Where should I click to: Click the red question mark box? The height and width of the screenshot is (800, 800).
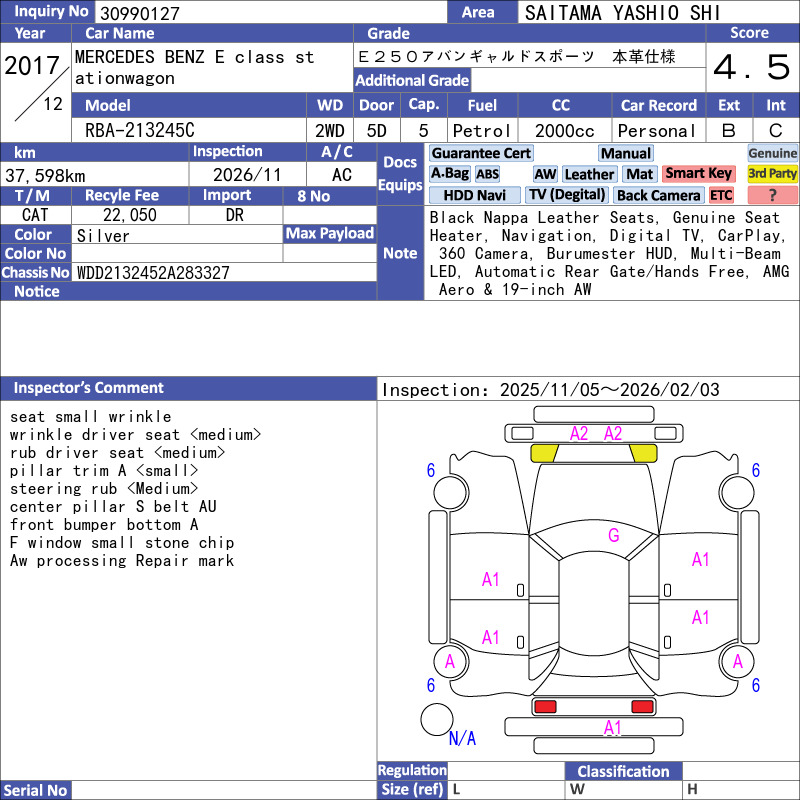click(772, 196)
